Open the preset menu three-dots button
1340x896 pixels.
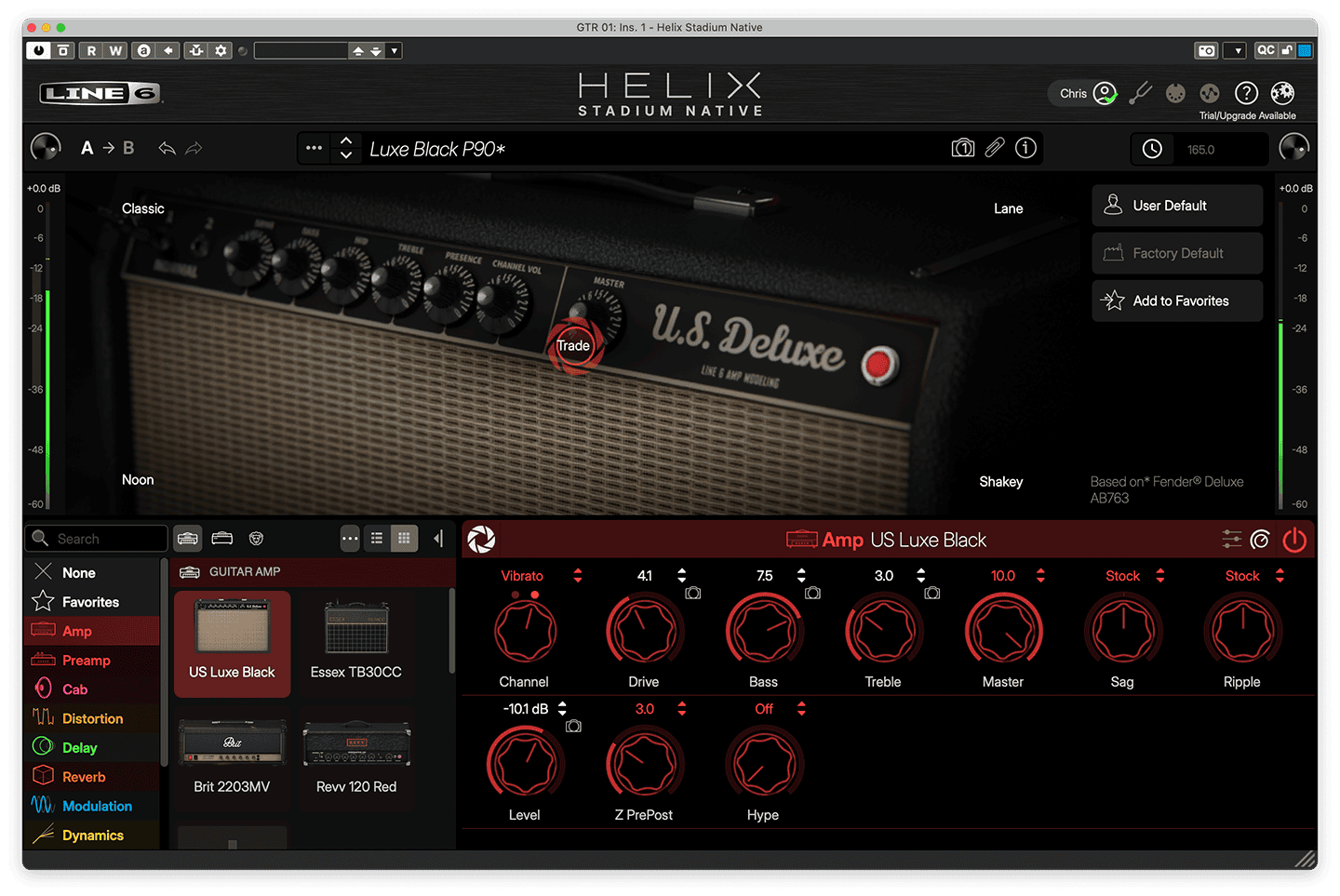pos(315,148)
